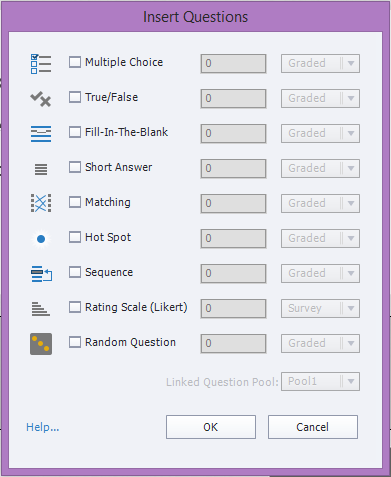
Task: Click the True/False checkmark-cross icon
Action: [41, 99]
